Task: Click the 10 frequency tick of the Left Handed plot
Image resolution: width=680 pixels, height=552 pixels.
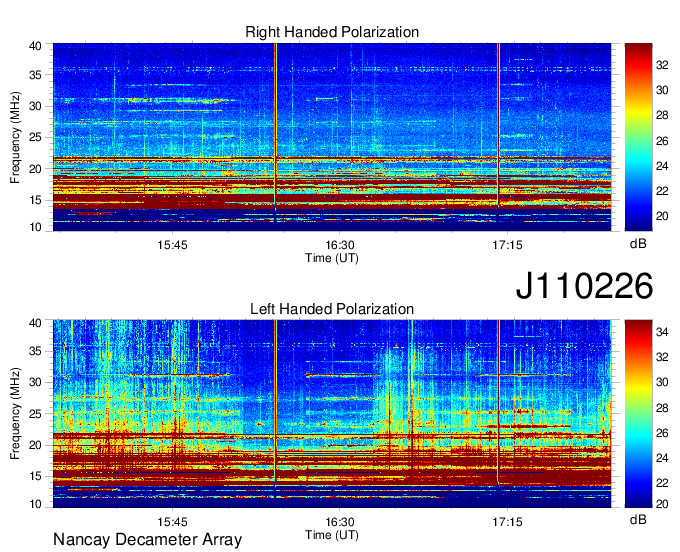Action: (x=35, y=504)
